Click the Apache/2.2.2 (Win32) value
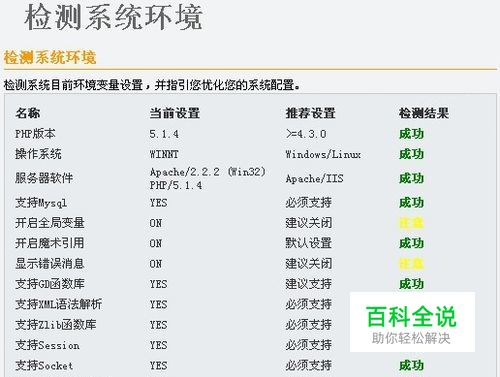 tap(208, 172)
